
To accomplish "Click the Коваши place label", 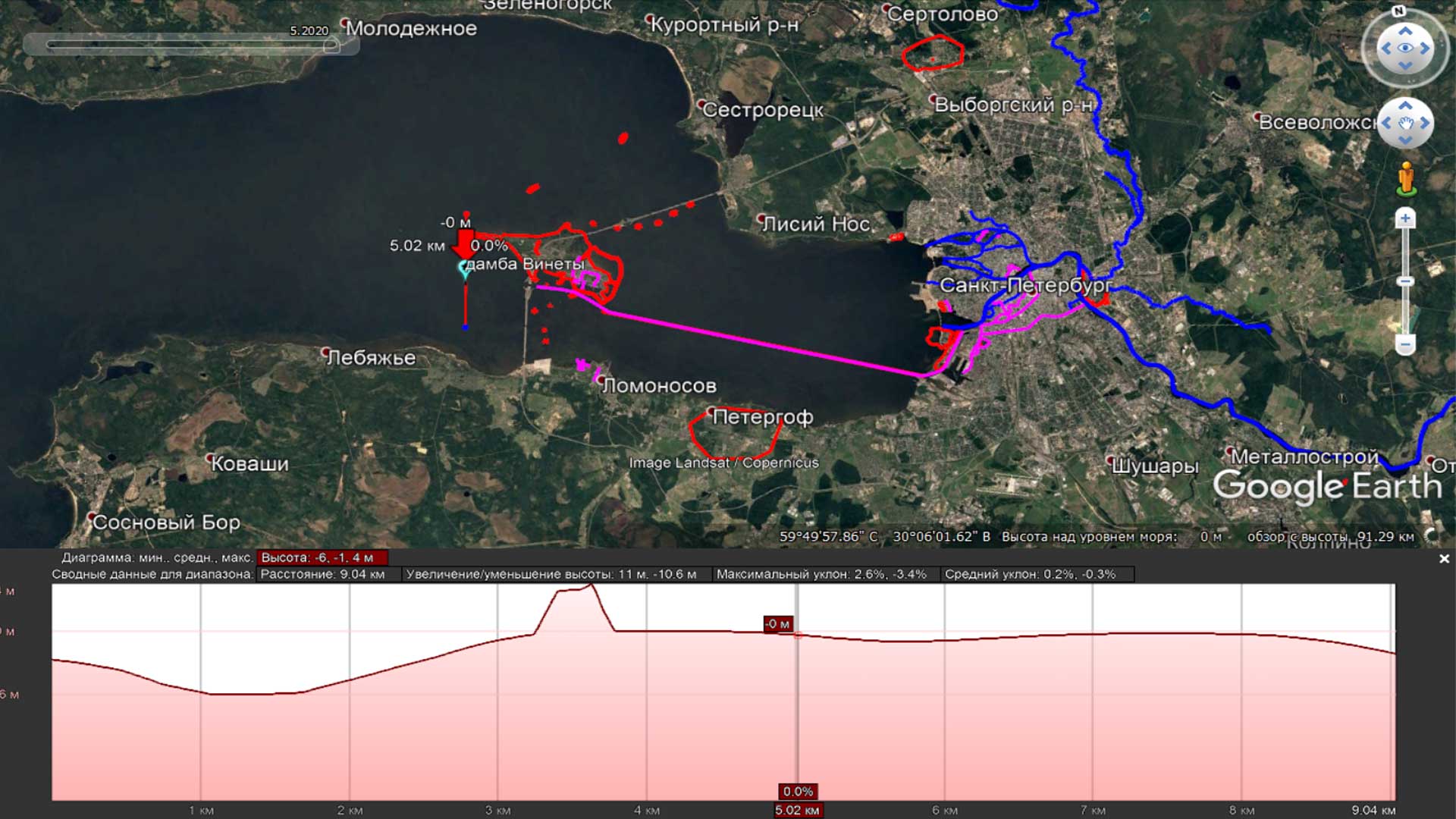I will (249, 464).
